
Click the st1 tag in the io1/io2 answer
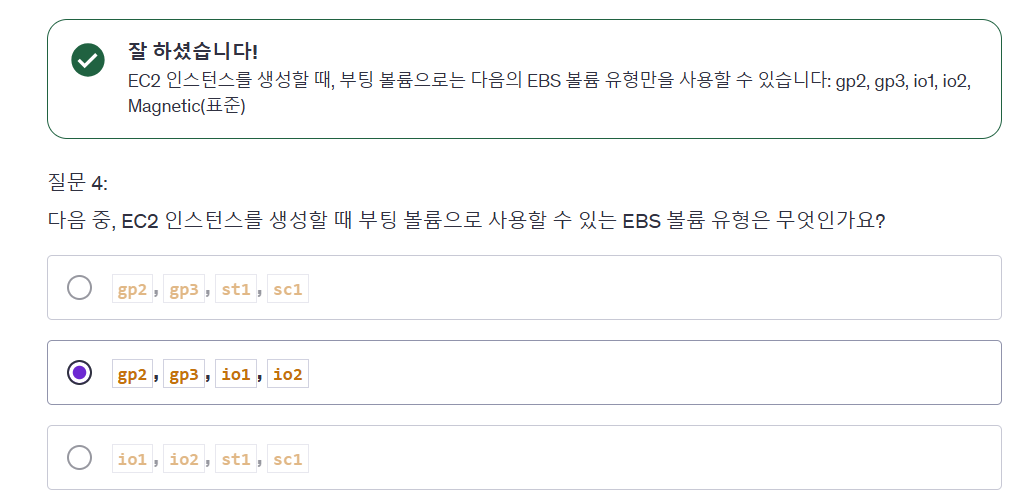pos(236,459)
